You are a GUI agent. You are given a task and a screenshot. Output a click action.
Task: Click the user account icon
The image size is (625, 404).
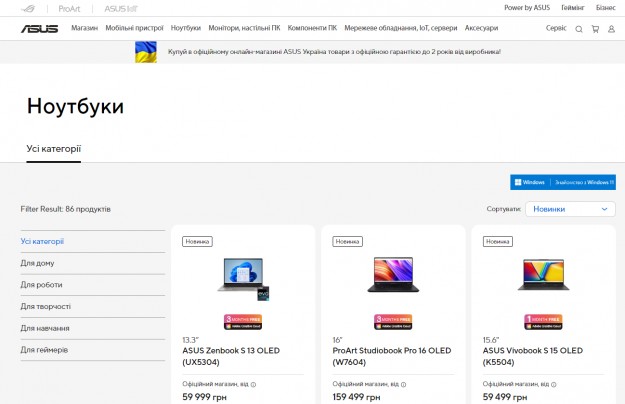coord(612,29)
